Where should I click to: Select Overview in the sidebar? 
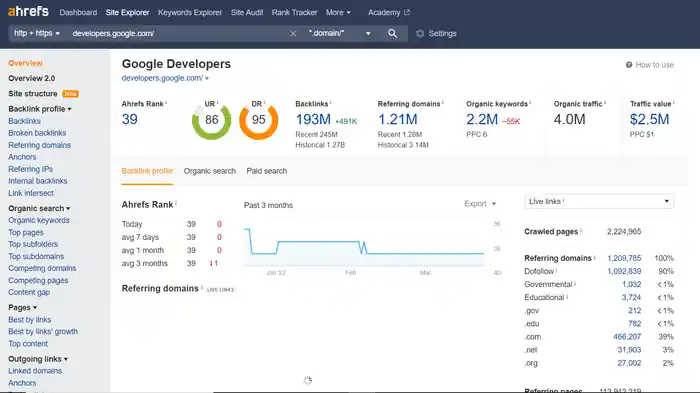pos(25,63)
